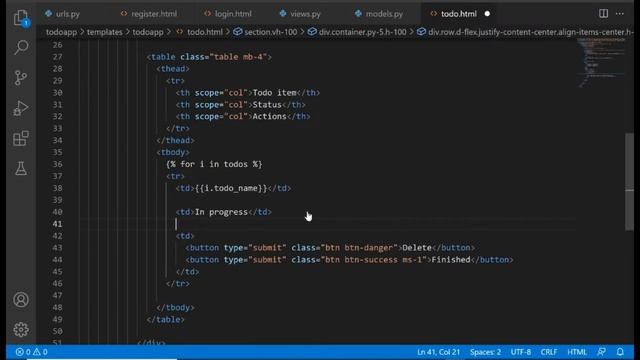Switch to the login.html tab
The image size is (640, 360).
pyautogui.click(x=229, y=14)
